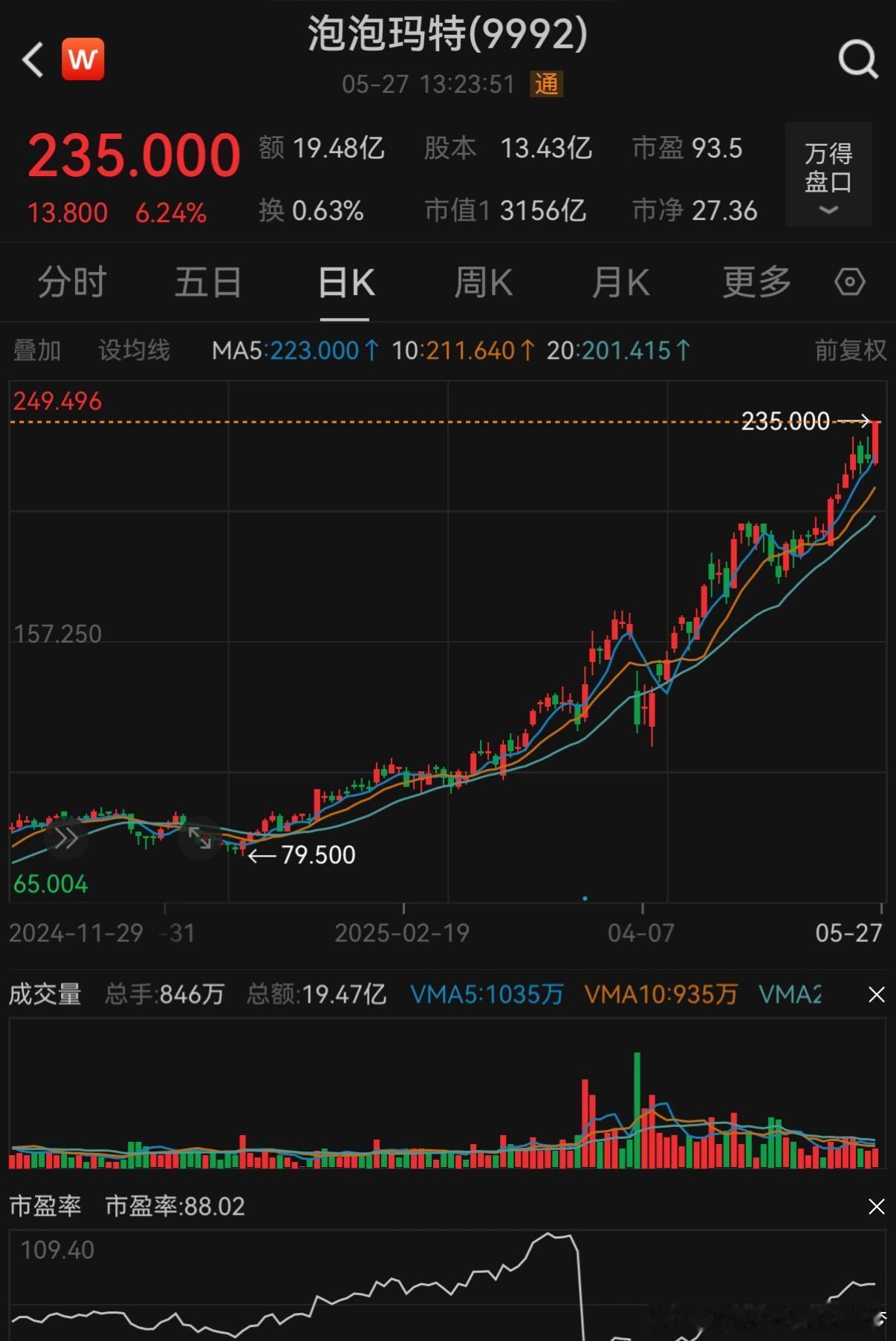
Task: Close the 成交量 volume panel
Action: coord(877,995)
